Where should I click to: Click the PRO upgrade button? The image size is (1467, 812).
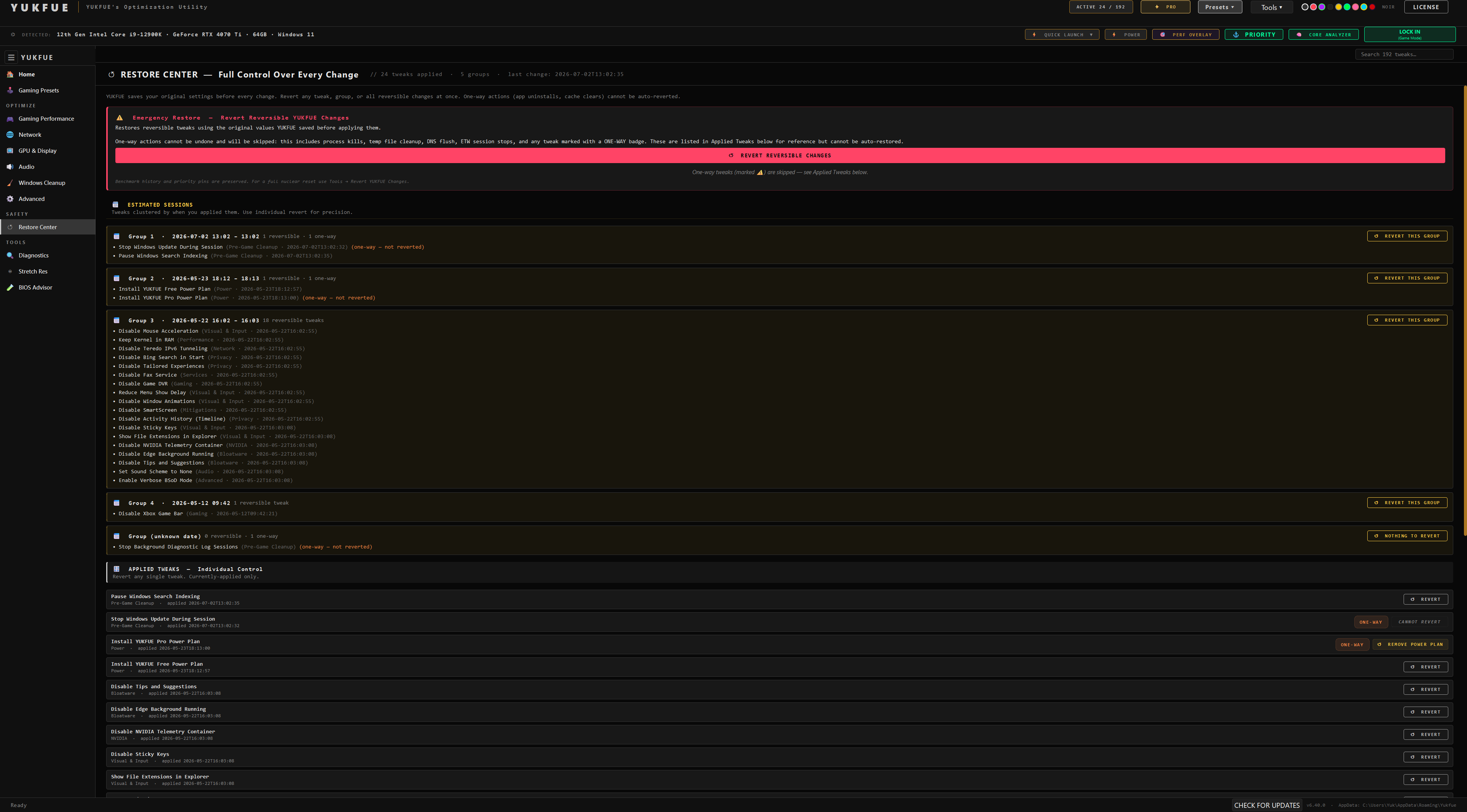click(1165, 7)
